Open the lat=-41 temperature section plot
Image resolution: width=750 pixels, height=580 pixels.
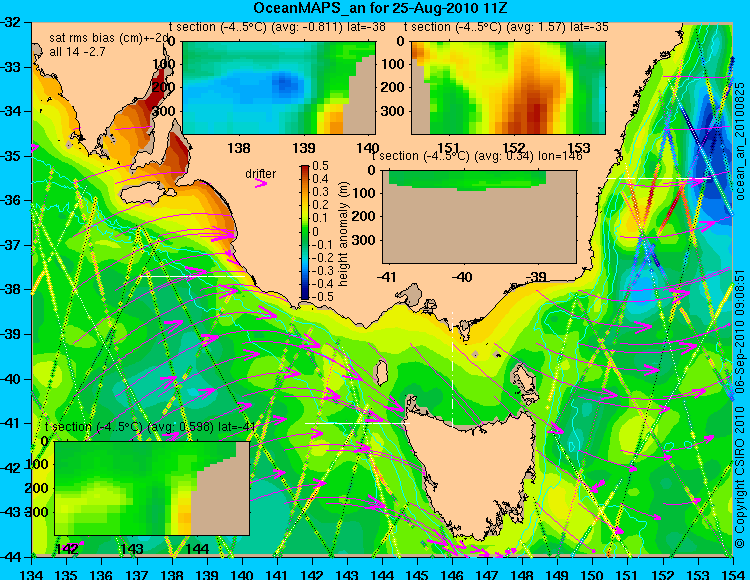pyautogui.click(x=152, y=488)
